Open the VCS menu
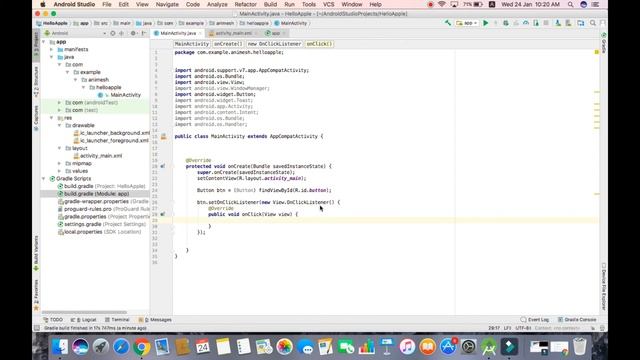The image size is (640, 360). click(329, 4)
